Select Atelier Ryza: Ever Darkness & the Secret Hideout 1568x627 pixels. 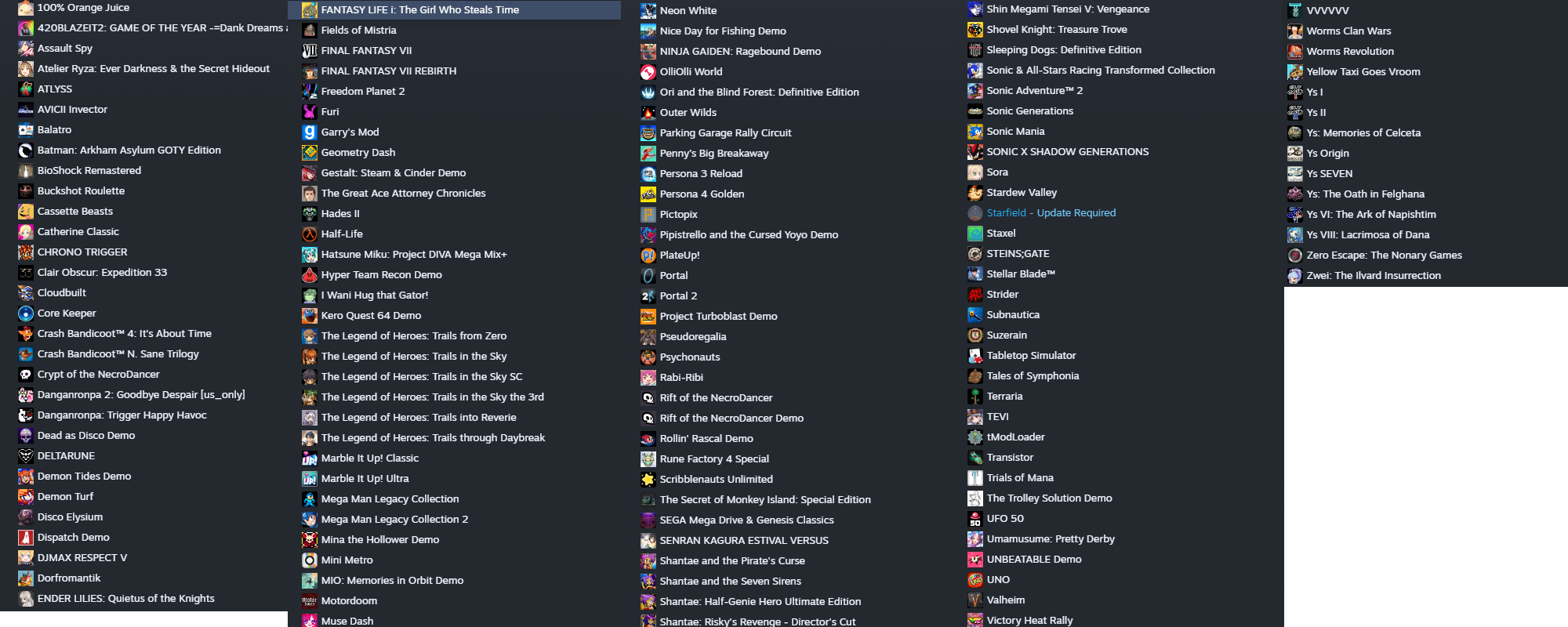click(153, 69)
